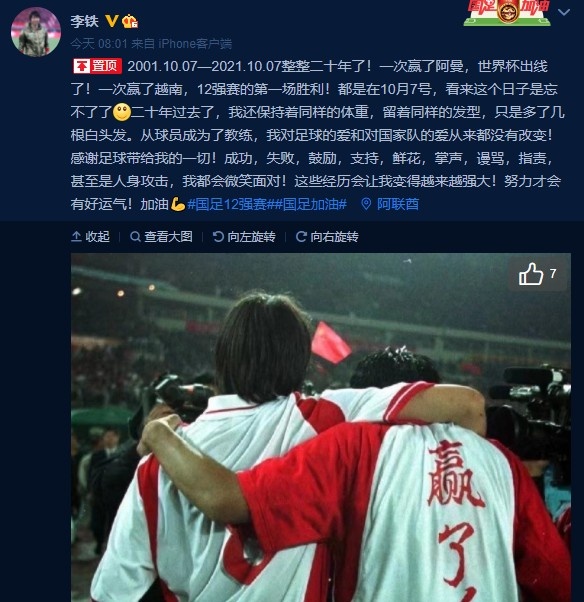Expand the post options chevron menu
This screenshot has width=584, height=602.
[563, 12]
